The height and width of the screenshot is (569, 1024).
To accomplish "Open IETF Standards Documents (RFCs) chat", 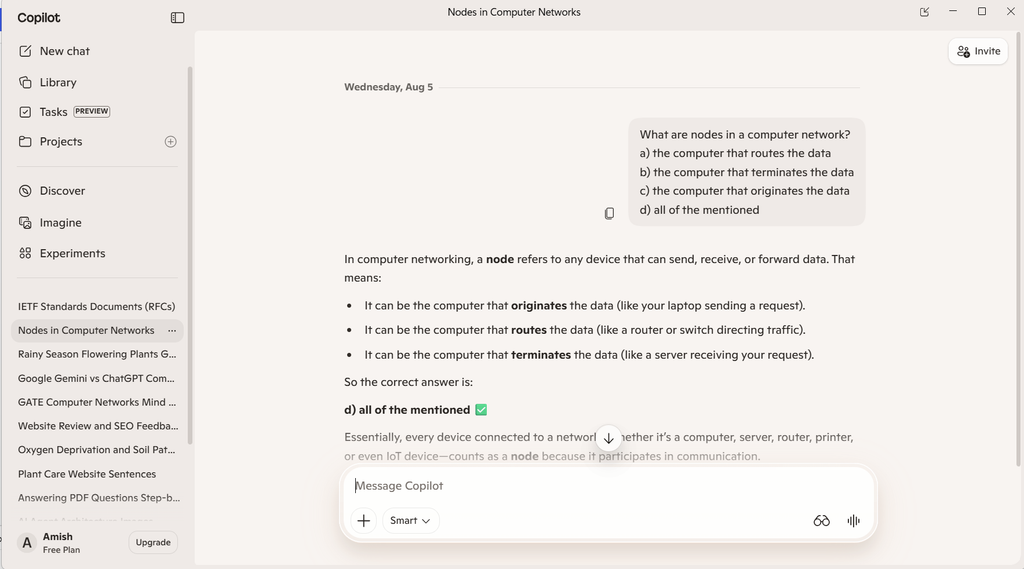I will 97,306.
